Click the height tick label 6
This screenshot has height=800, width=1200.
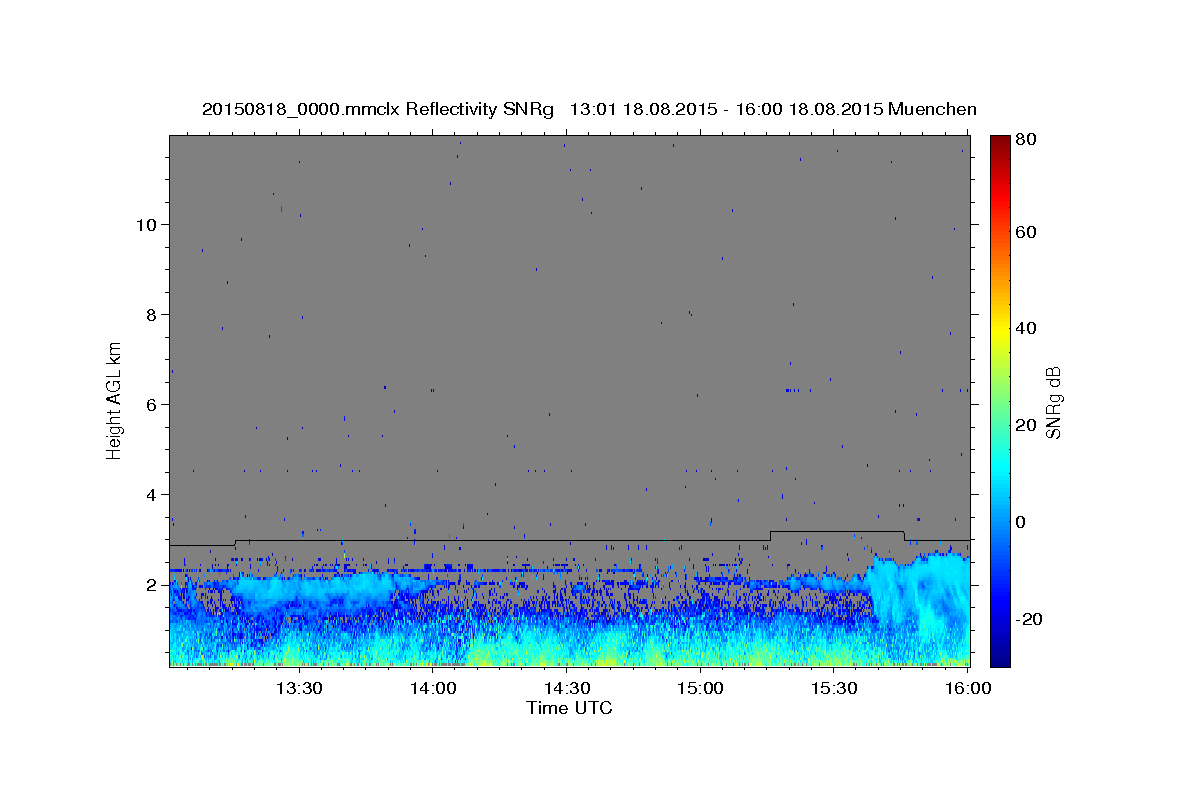(x=152, y=404)
